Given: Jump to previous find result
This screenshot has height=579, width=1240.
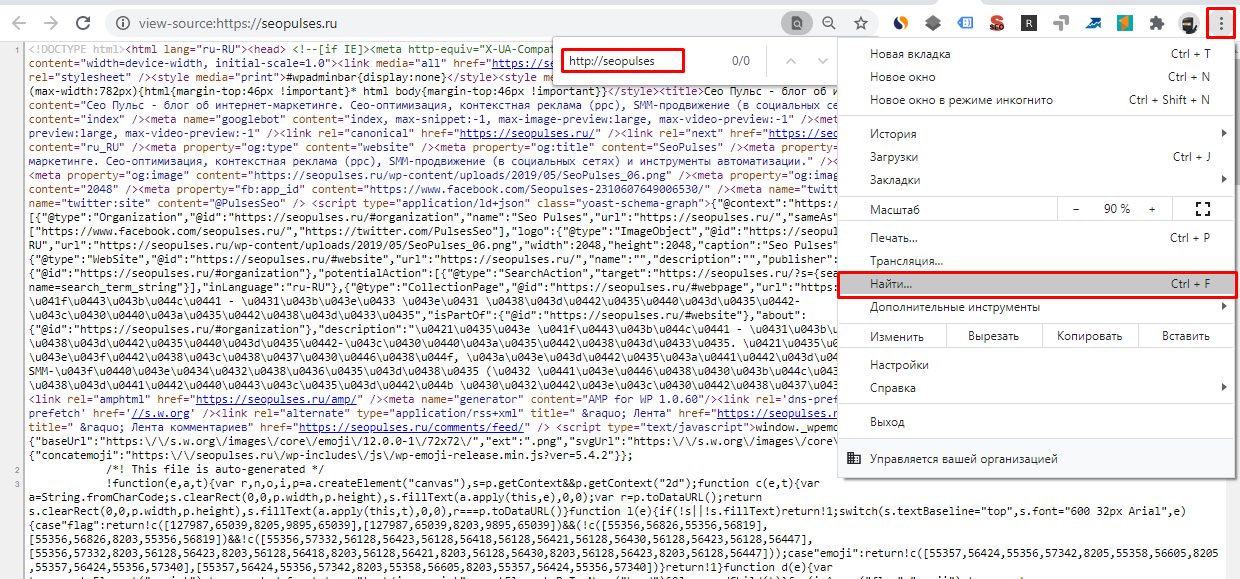Looking at the screenshot, I should 790,61.
